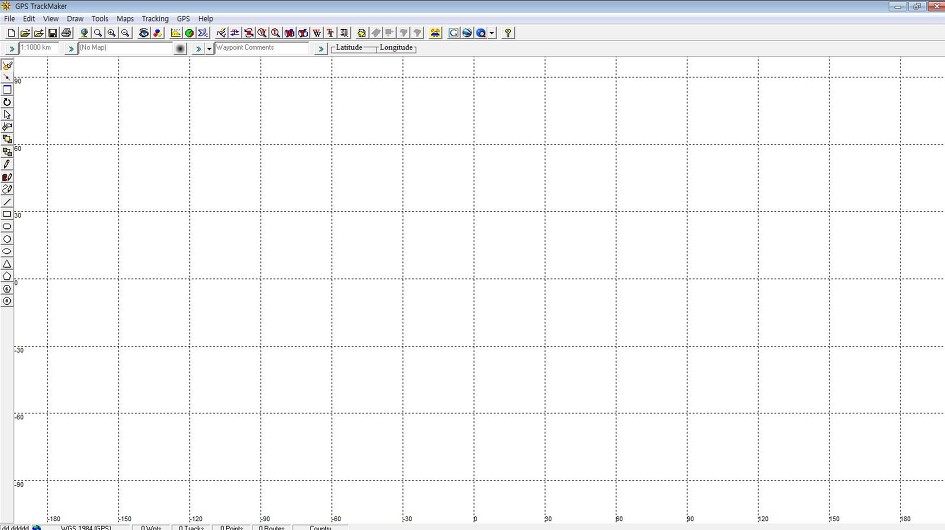Open the Maps menu

pyautogui.click(x=125, y=19)
